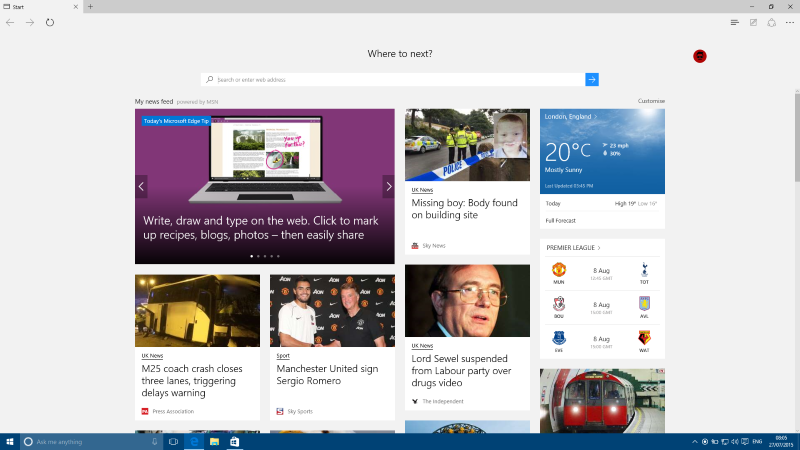Expand London, England weather location
This screenshot has height=450, width=800.
570,117
